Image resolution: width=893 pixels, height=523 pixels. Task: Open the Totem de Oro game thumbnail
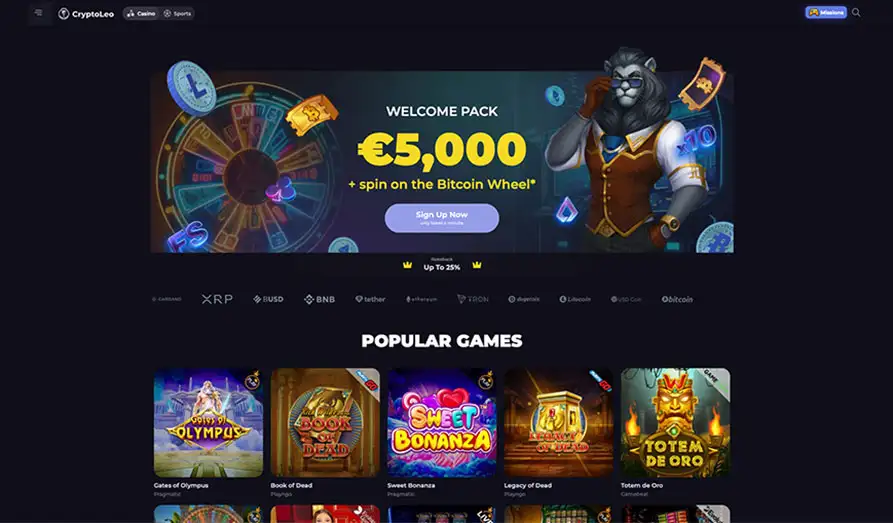tap(675, 423)
